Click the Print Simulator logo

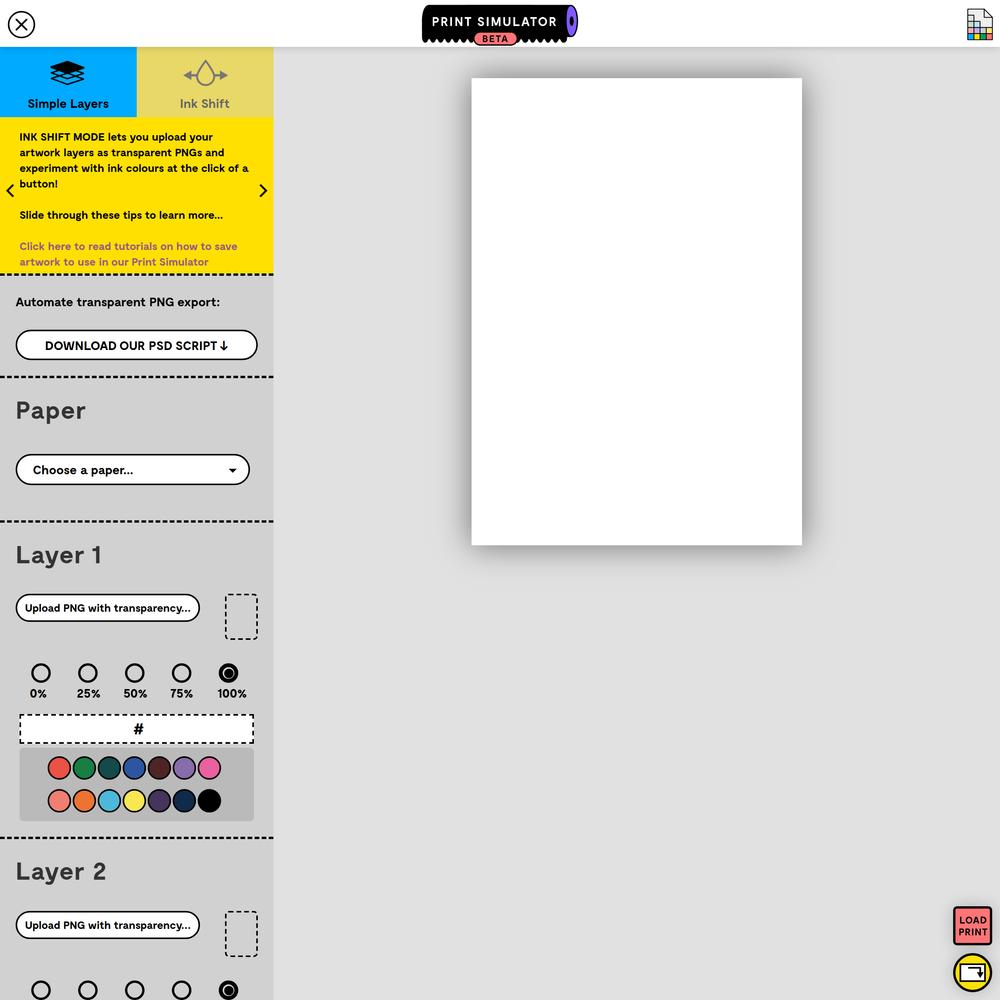coord(499,24)
